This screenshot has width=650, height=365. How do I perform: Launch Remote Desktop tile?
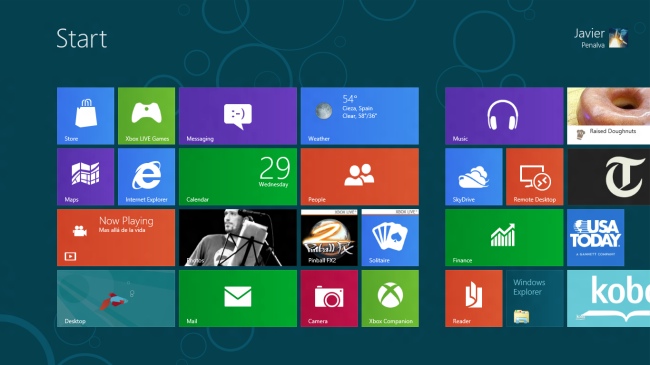(x=535, y=177)
